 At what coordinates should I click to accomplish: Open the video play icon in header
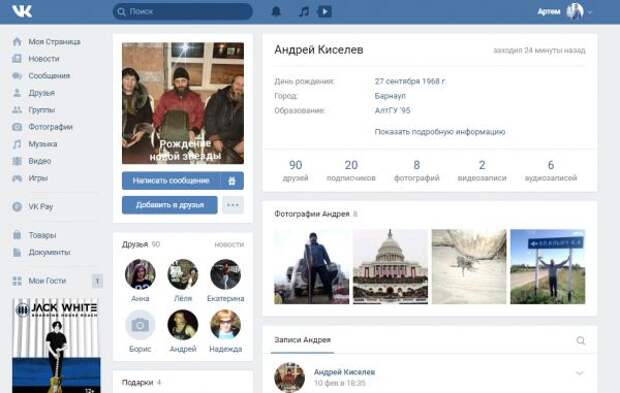click(325, 11)
